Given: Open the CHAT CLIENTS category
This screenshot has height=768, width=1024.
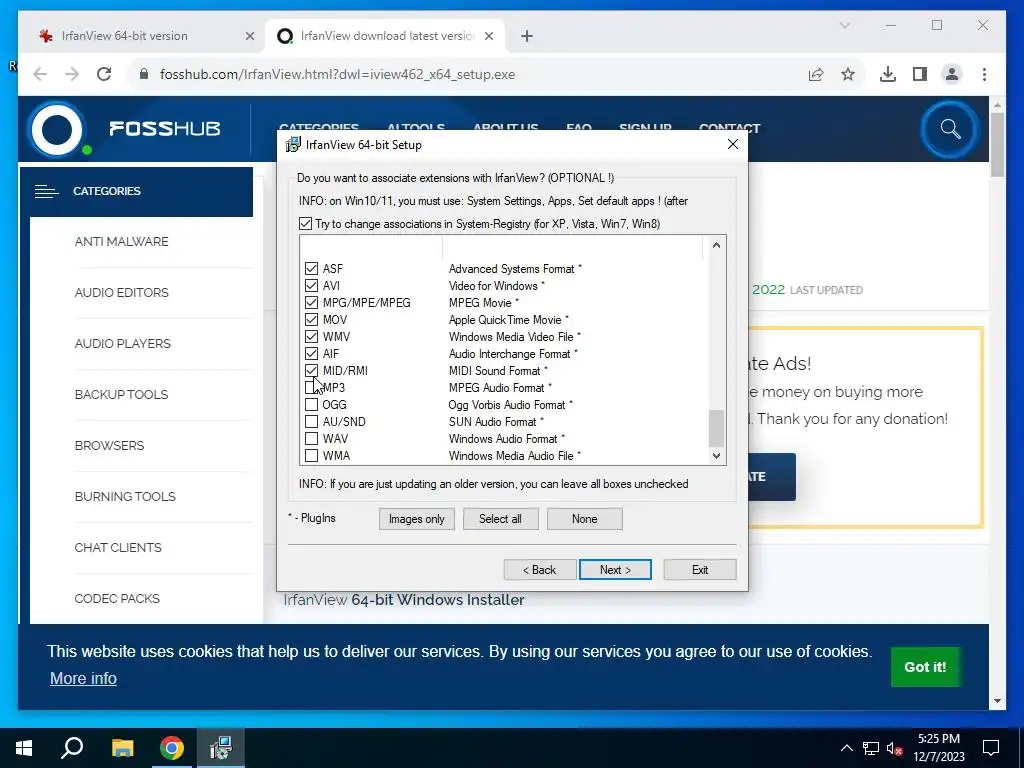Looking at the screenshot, I should tap(118, 547).
